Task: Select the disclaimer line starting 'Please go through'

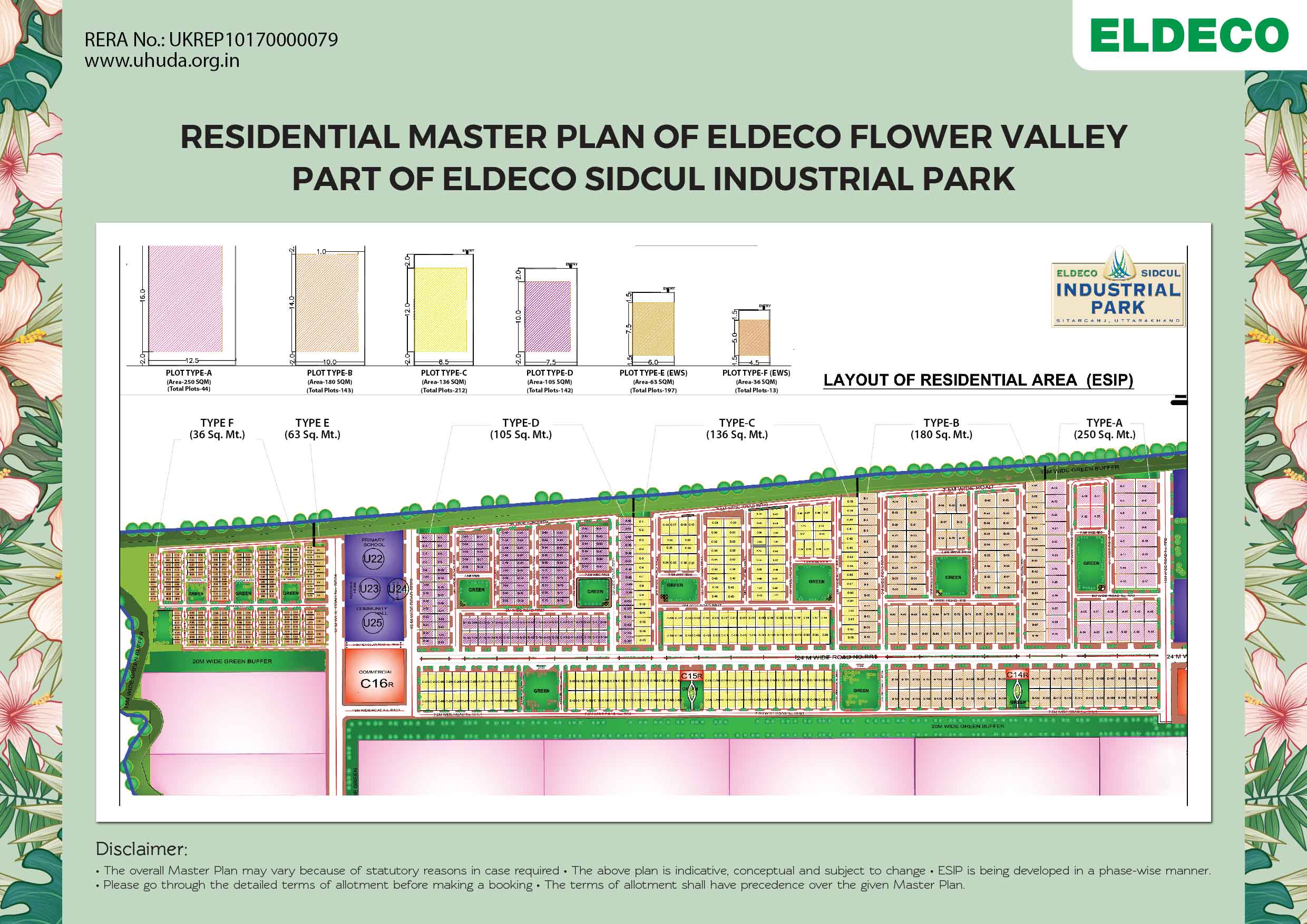Action: tap(531, 884)
